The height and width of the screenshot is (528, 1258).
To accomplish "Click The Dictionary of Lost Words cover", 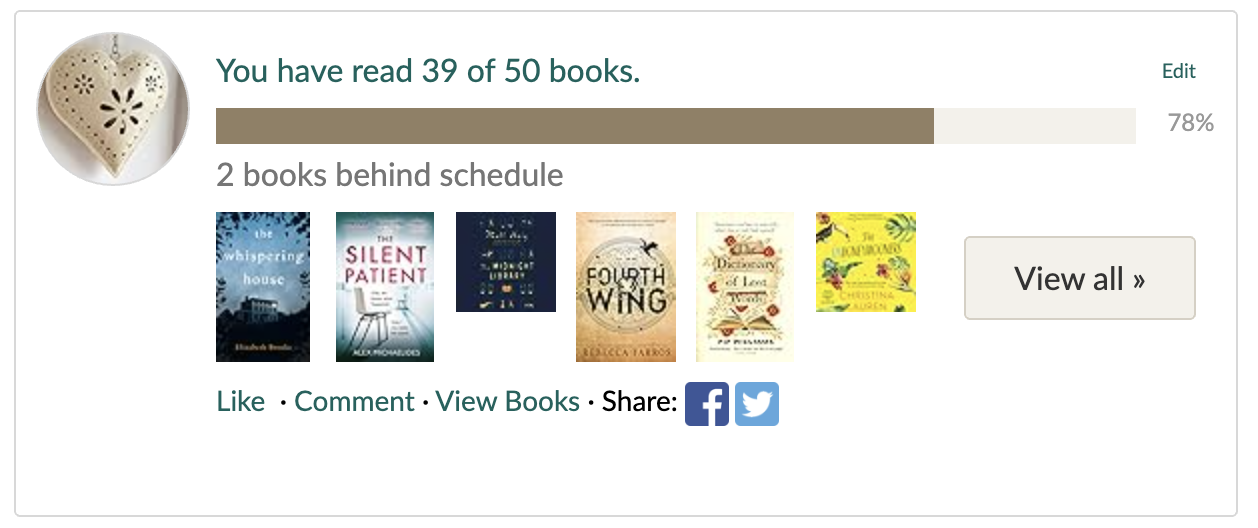I will pos(745,286).
